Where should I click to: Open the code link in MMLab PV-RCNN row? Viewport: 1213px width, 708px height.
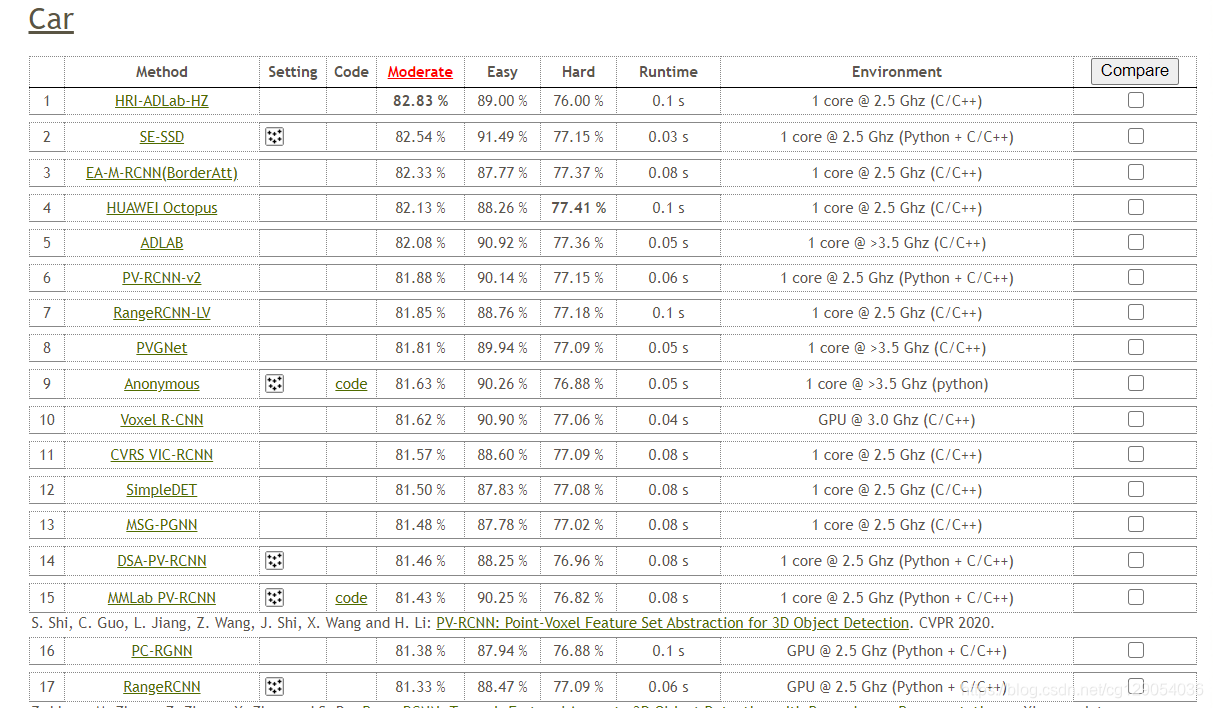coord(351,598)
